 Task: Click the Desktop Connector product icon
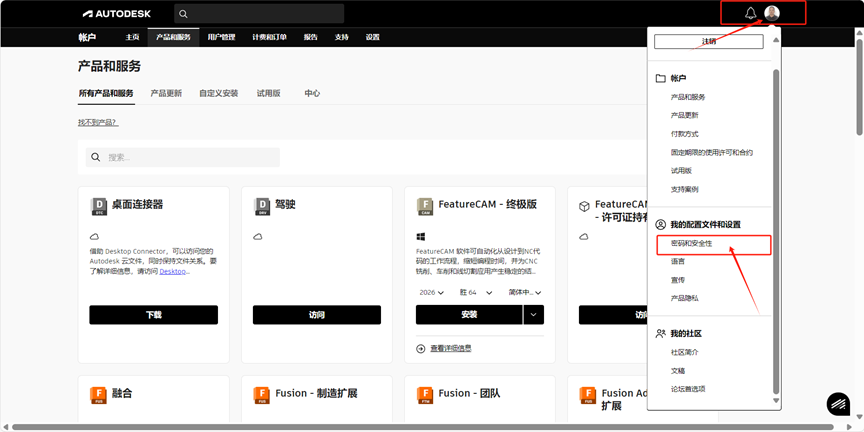pyautogui.click(x=98, y=206)
